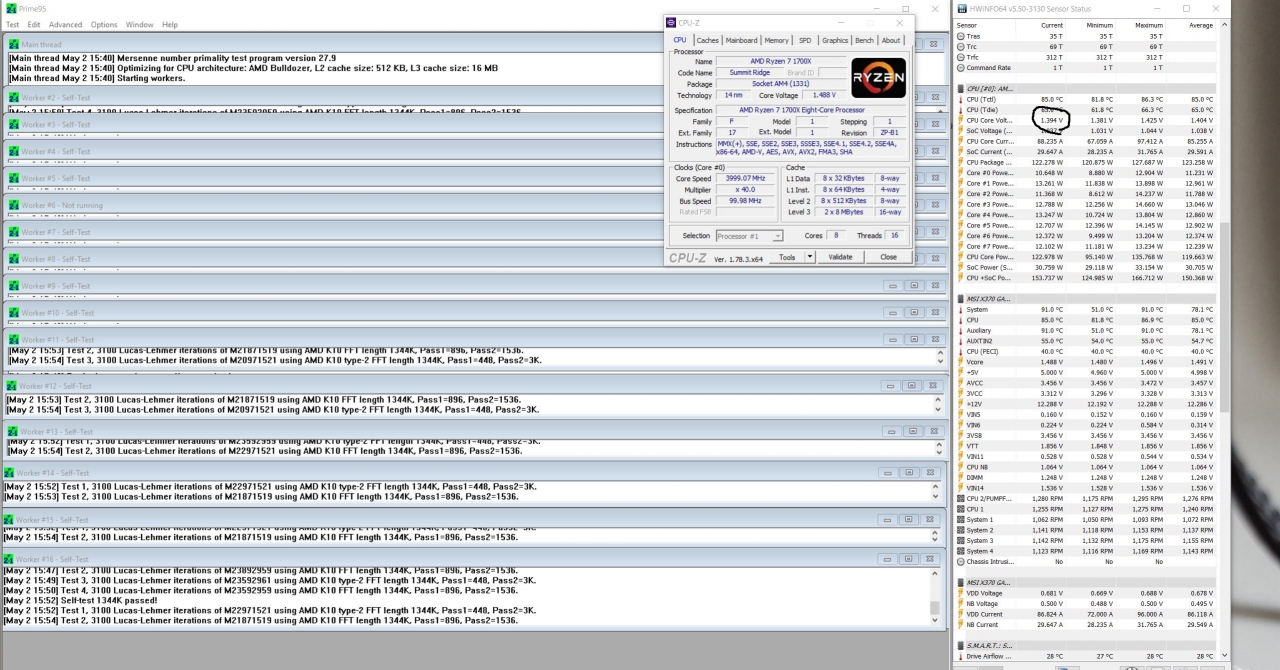
Task: Click the Close button in CPU-Z
Action: point(888,257)
